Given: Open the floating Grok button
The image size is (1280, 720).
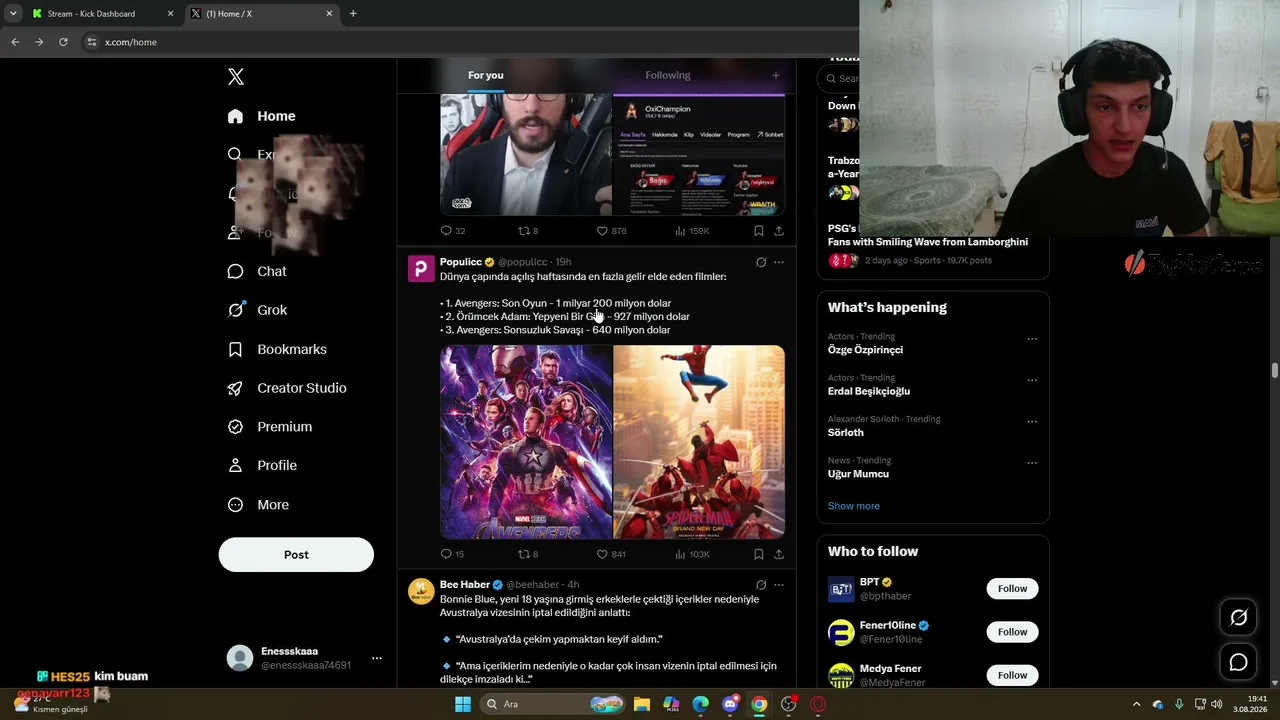Looking at the screenshot, I should [x=1238, y=618].
